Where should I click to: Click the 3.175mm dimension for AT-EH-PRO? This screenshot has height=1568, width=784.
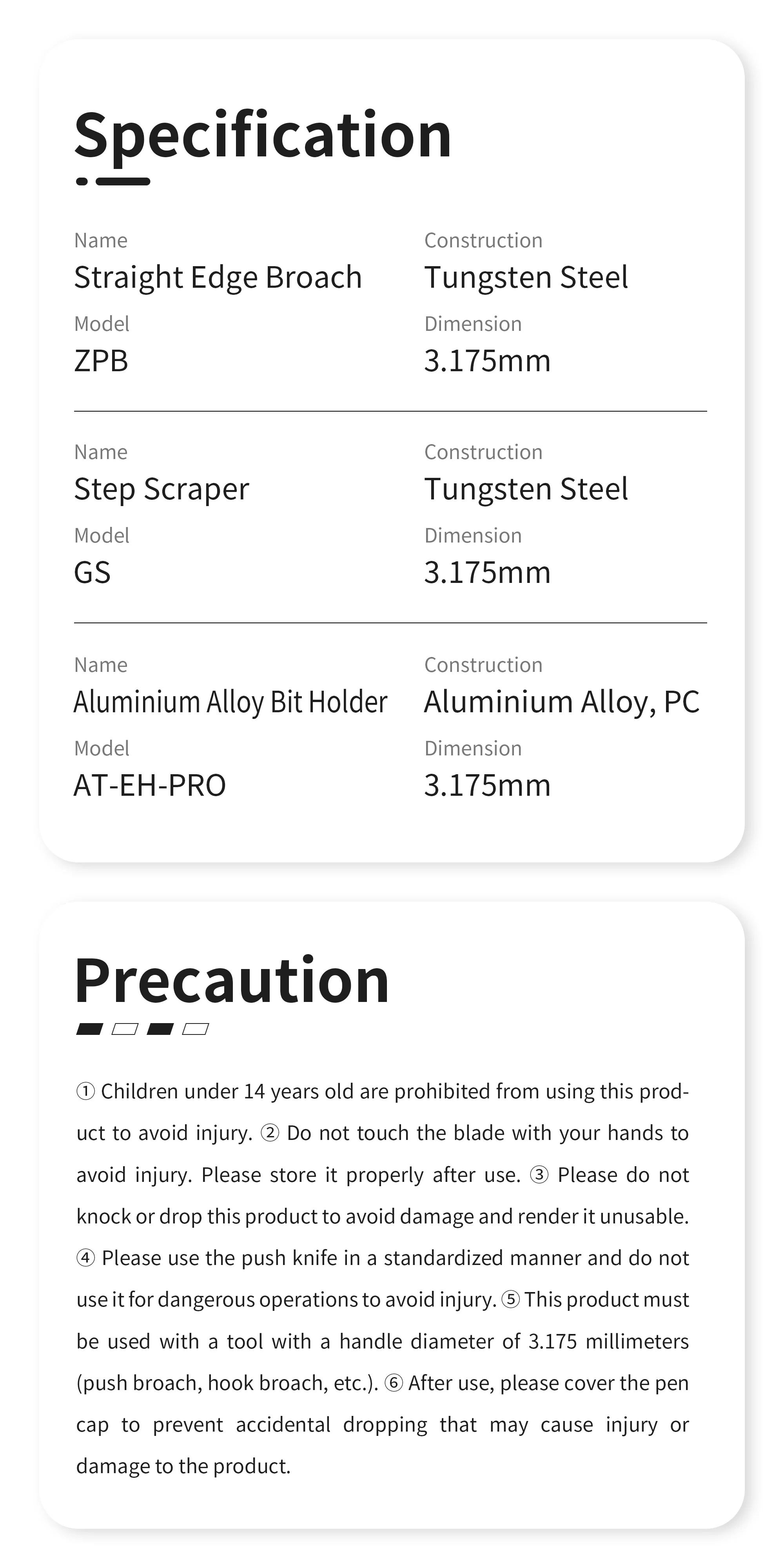pos(488,785)
